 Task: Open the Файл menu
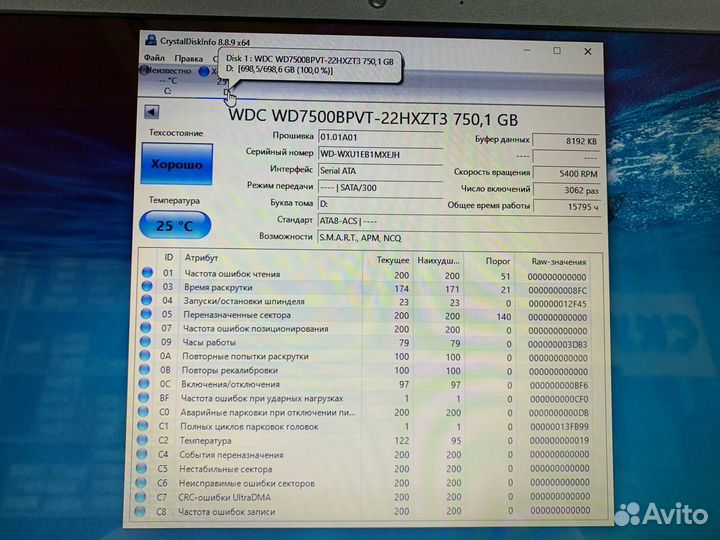coord(154,58)
